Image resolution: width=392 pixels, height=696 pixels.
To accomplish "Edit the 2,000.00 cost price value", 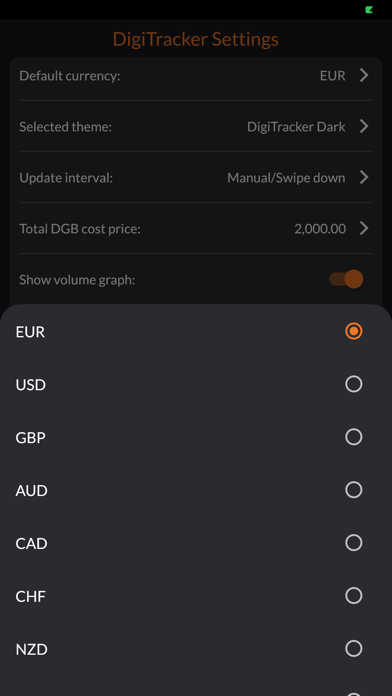I will click(x=320, y=229).
